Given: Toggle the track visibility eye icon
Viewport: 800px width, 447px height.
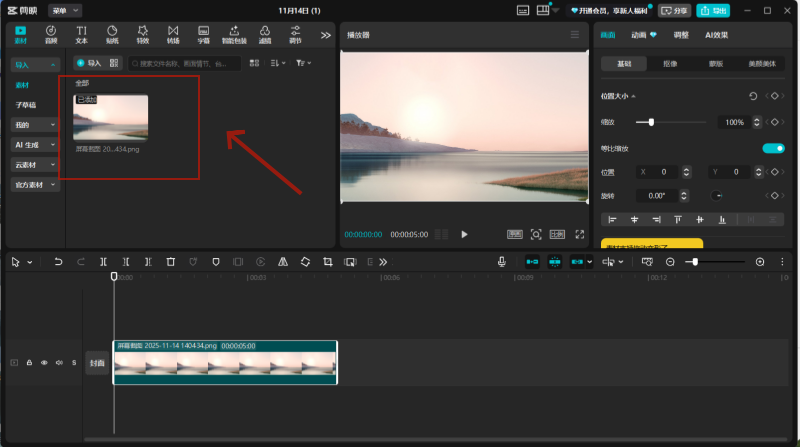Looking at the screenshot, I should point(44,363).
